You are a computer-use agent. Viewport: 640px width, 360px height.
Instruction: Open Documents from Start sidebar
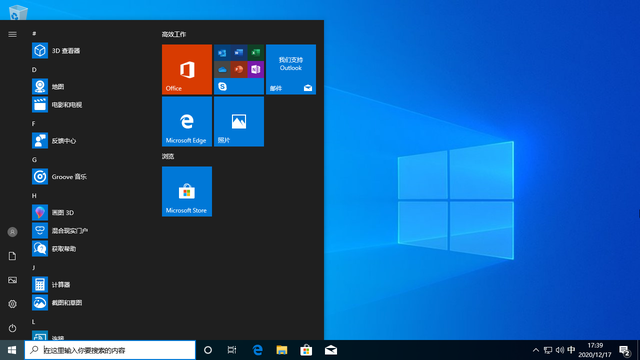(x=12, y=256)
